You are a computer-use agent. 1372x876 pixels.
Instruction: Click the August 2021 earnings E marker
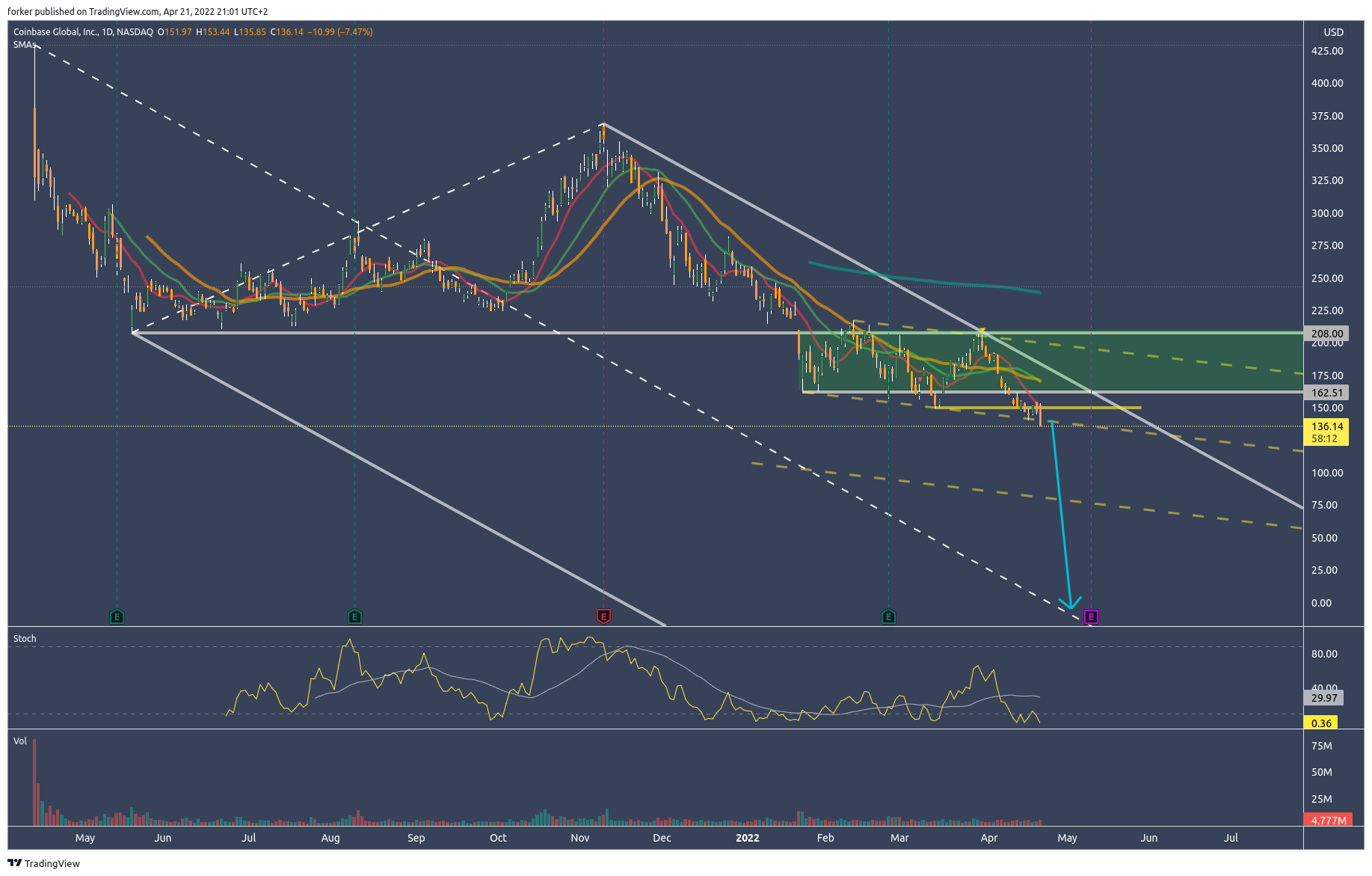(354, 617)
